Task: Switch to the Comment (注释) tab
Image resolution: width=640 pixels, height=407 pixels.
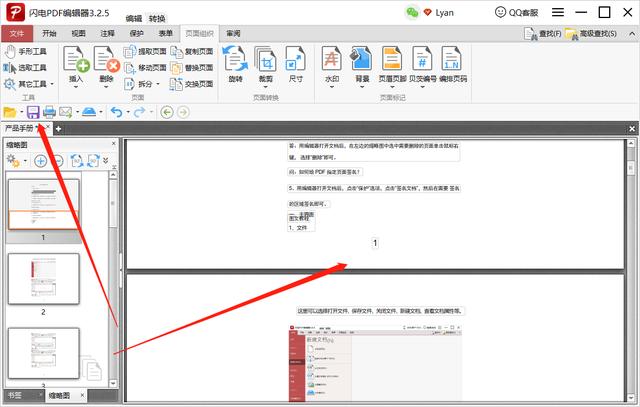Action: (107, 33)
